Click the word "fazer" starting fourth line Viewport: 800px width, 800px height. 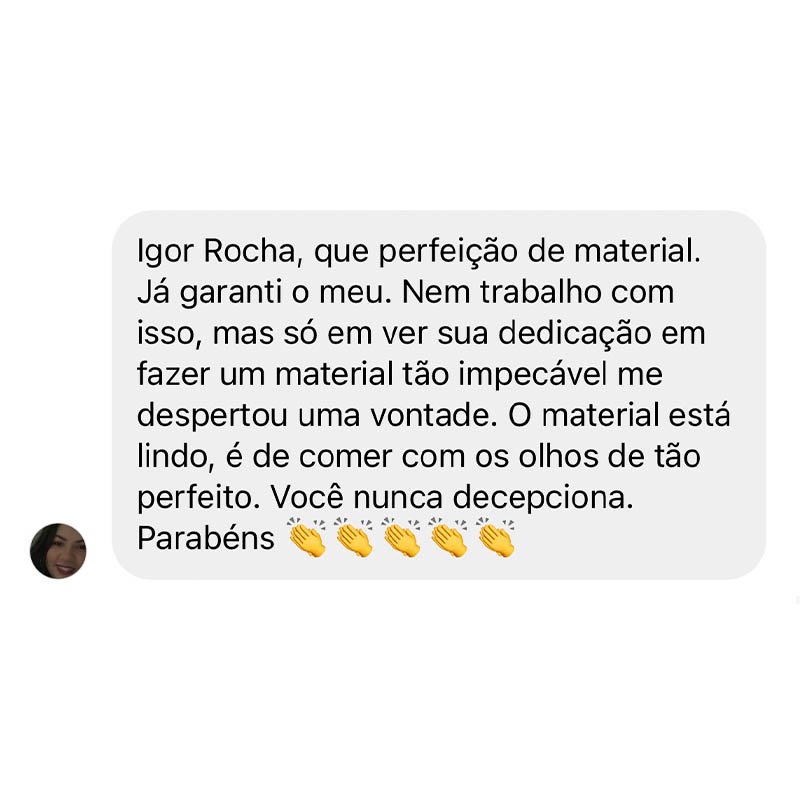tap(173, 375)
